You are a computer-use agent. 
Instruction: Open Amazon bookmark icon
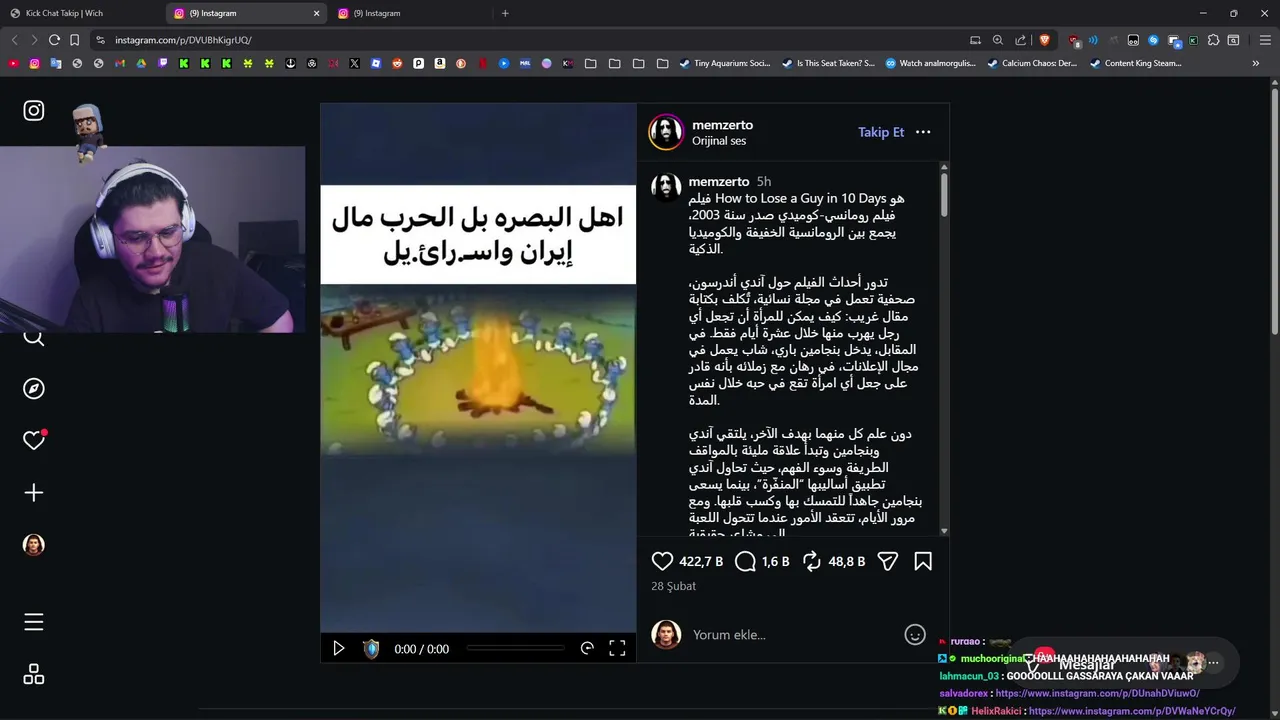[439, 63]
